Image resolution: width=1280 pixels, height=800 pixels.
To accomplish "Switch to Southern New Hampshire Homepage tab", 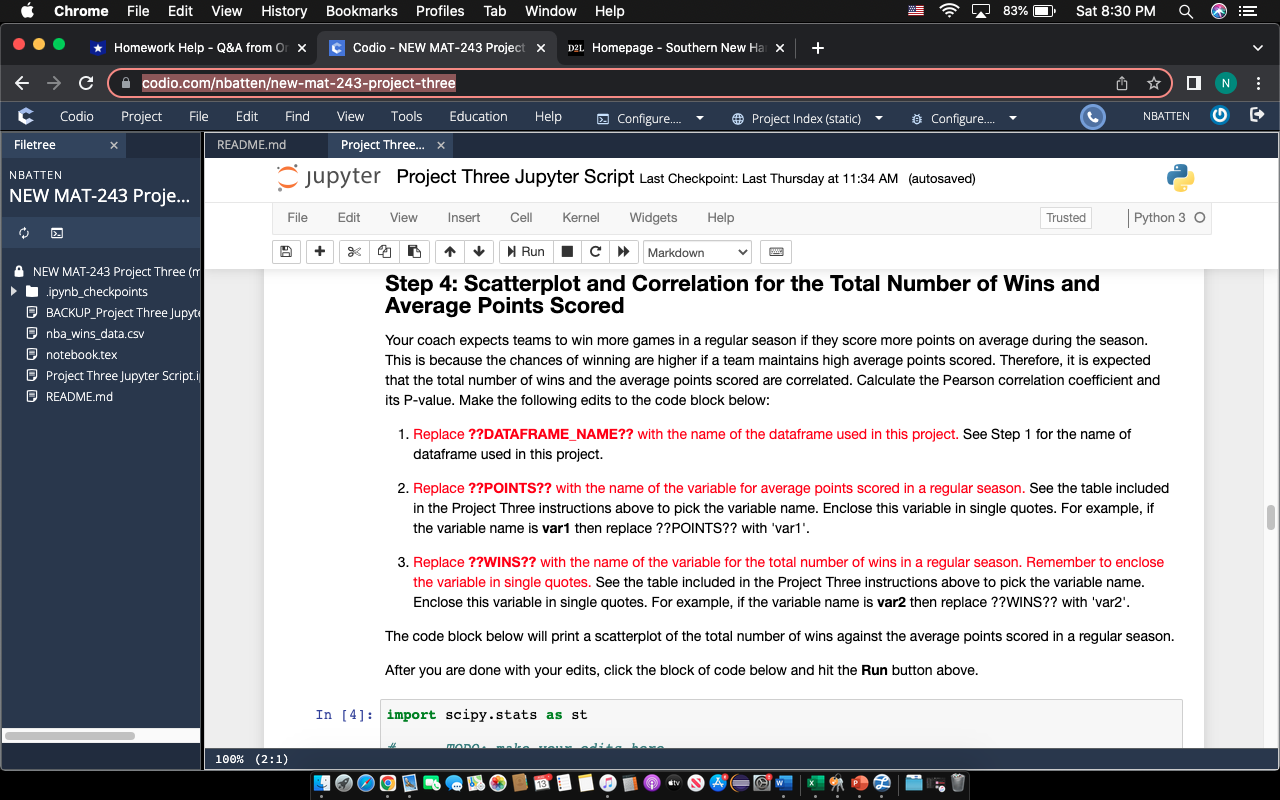I will [678, 47].
